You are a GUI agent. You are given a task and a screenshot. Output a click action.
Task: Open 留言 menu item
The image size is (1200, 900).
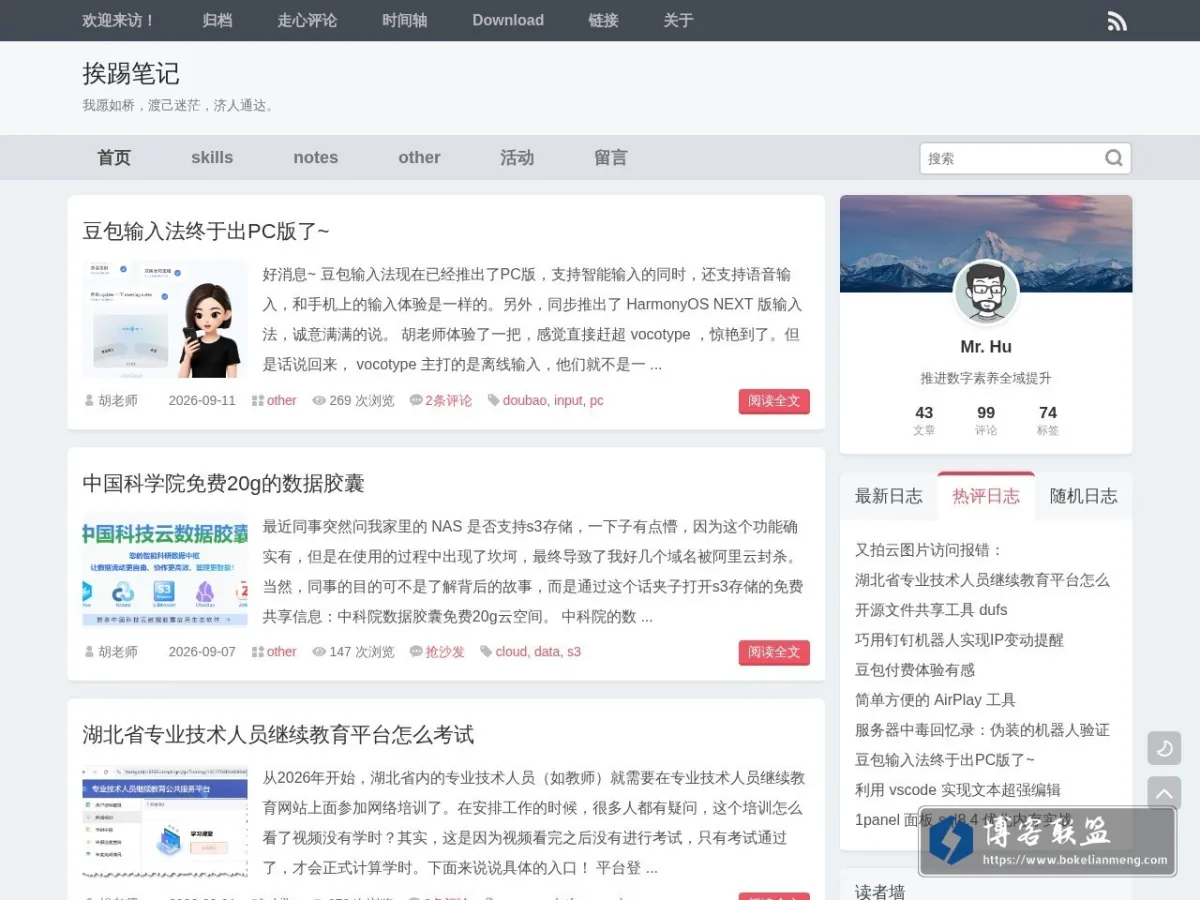(x=611, y=158)
